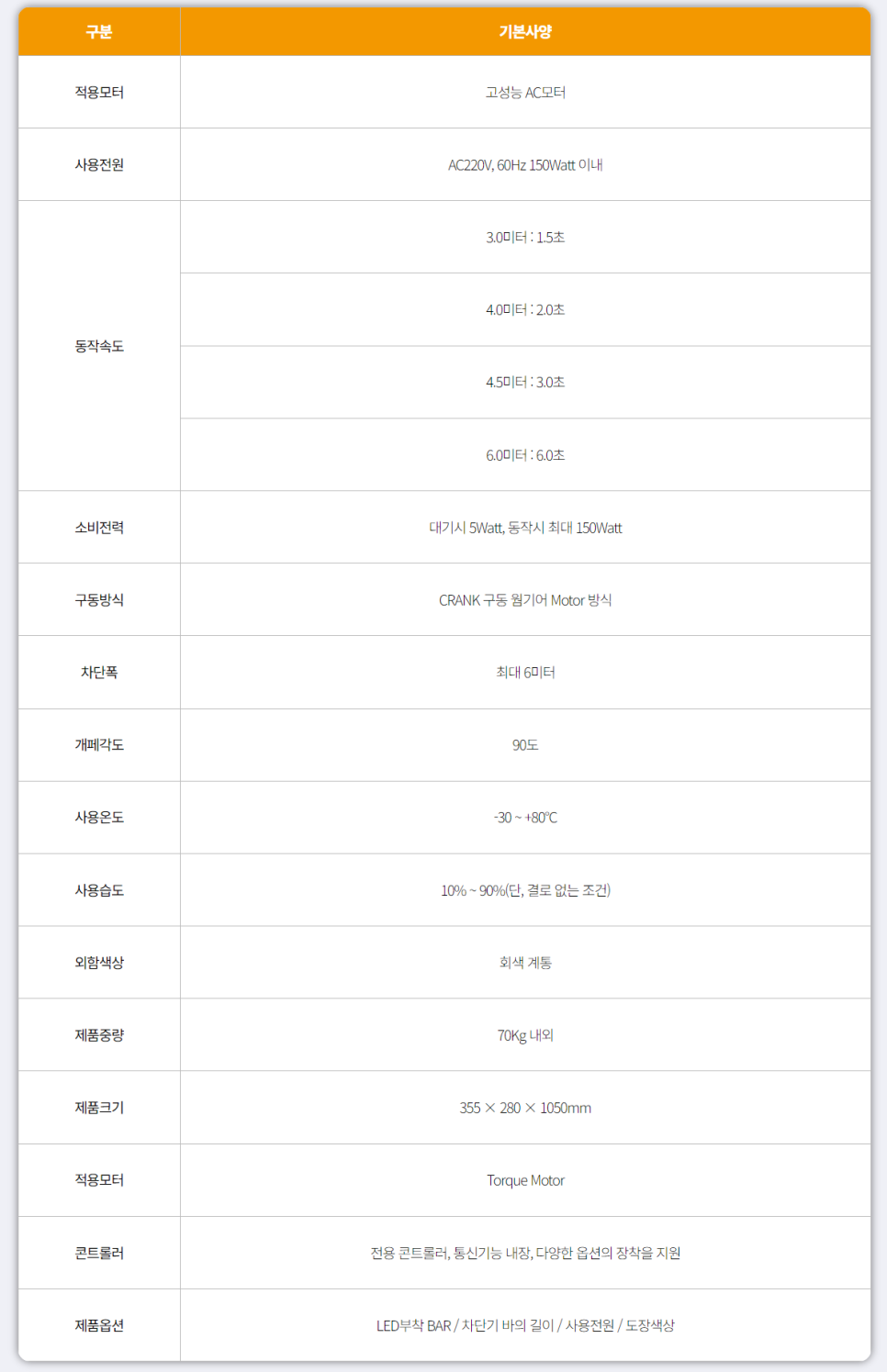The width and height of the screenshot is (887, 1372).
Task: Click the 6.0미터 : 6.0초 speed entry
Action: pos(525,455)
